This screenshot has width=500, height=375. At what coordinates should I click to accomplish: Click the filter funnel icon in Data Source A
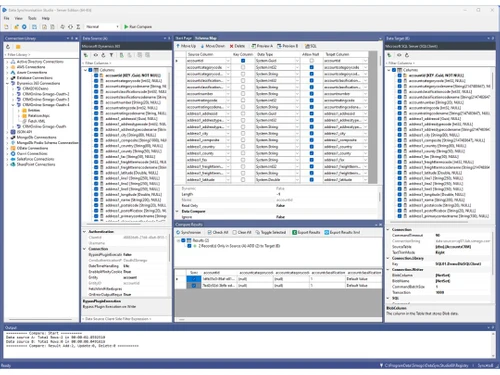tap(111, 55)
